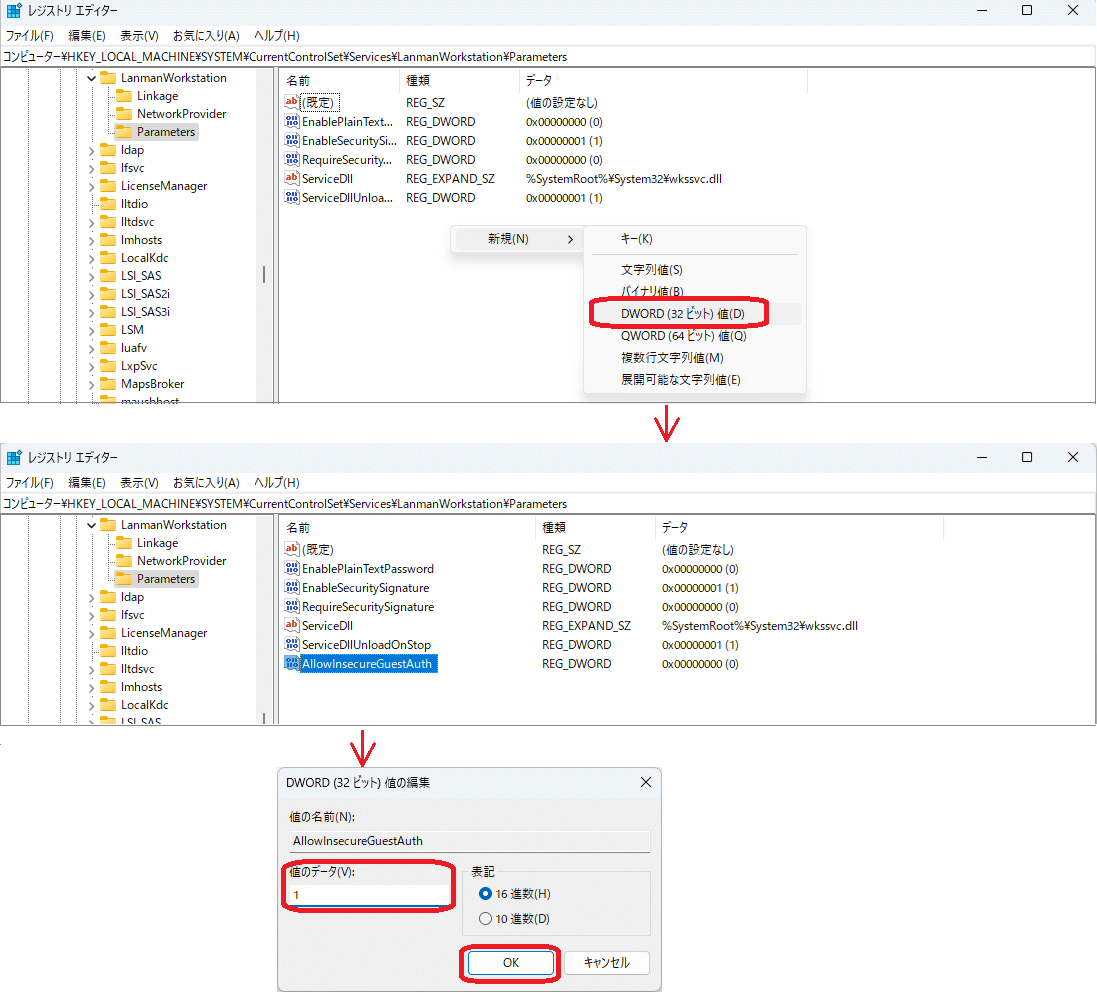Click the ServiceDll string value icon
The width and height of the screenshot is (1097, 994).
[x=292, y=178]
